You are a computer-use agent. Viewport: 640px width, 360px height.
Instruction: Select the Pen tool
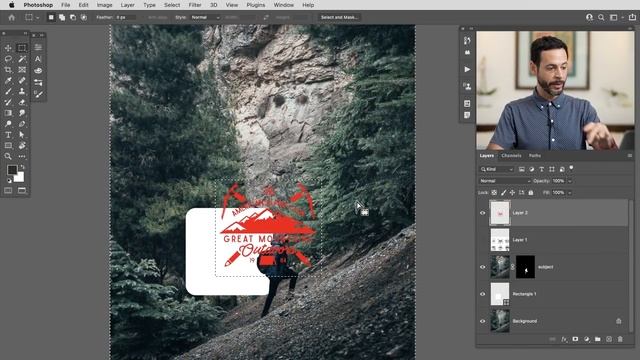click(x=22, y=124)
